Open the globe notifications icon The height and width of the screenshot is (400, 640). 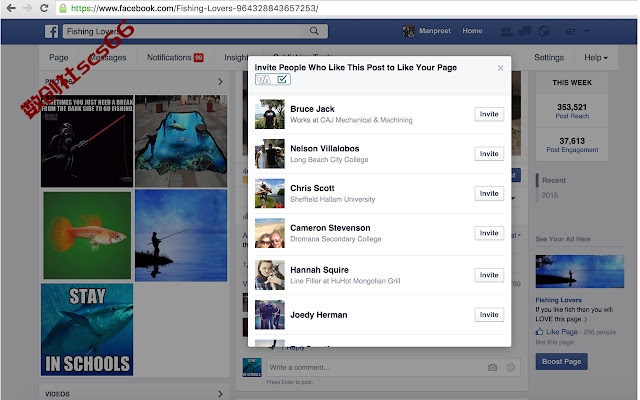pos(543,31)
